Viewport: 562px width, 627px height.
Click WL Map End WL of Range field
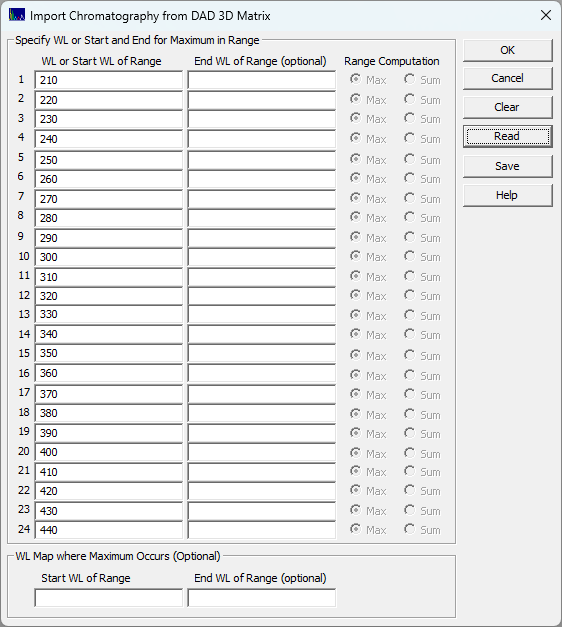coord(262,598)
